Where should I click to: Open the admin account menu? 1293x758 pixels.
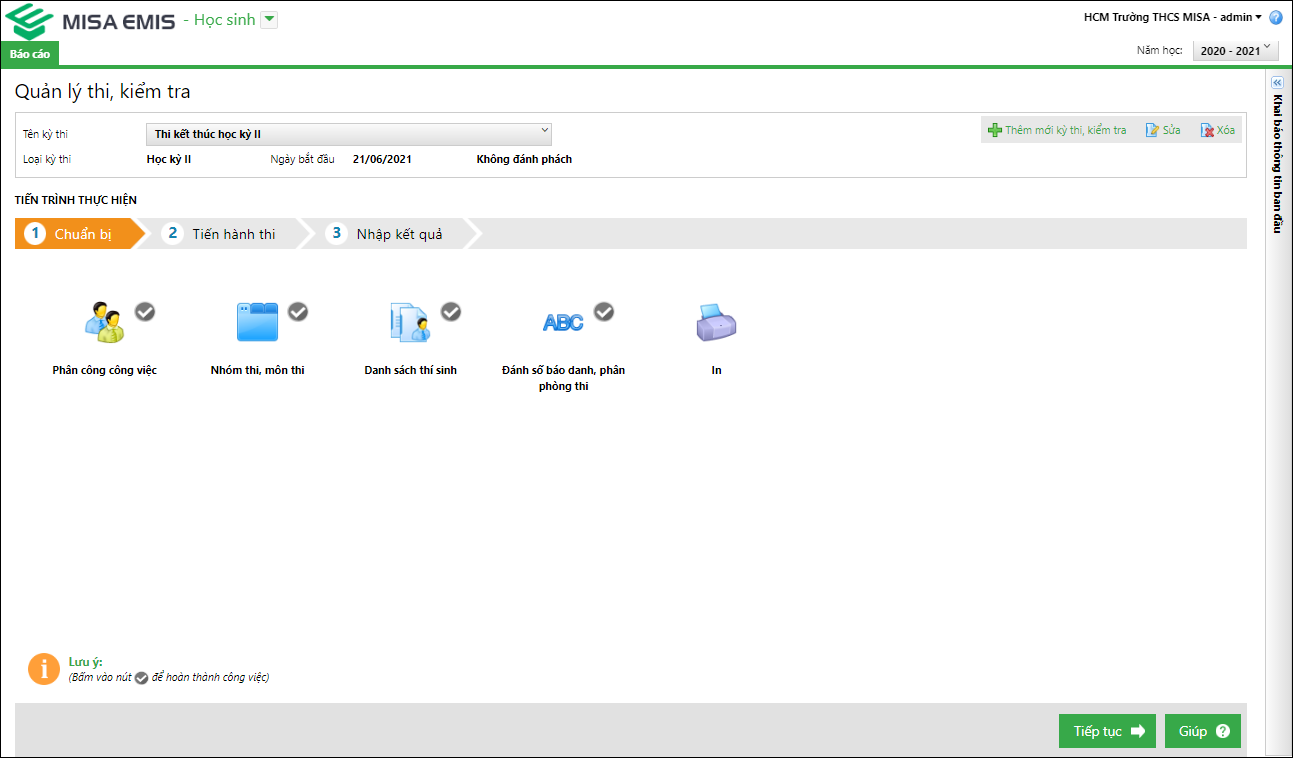1173,17
